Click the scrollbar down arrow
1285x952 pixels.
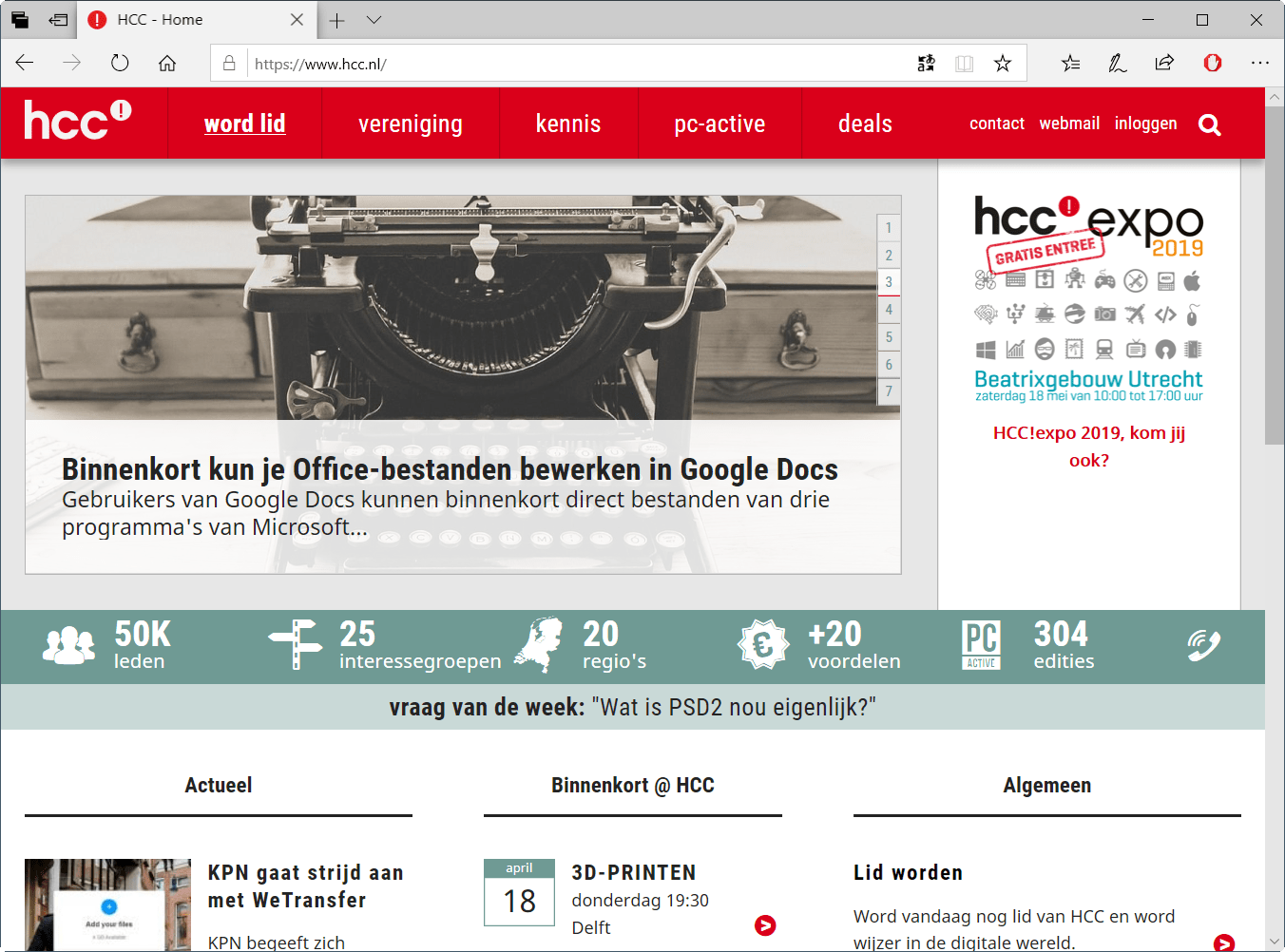(1275, 942)
